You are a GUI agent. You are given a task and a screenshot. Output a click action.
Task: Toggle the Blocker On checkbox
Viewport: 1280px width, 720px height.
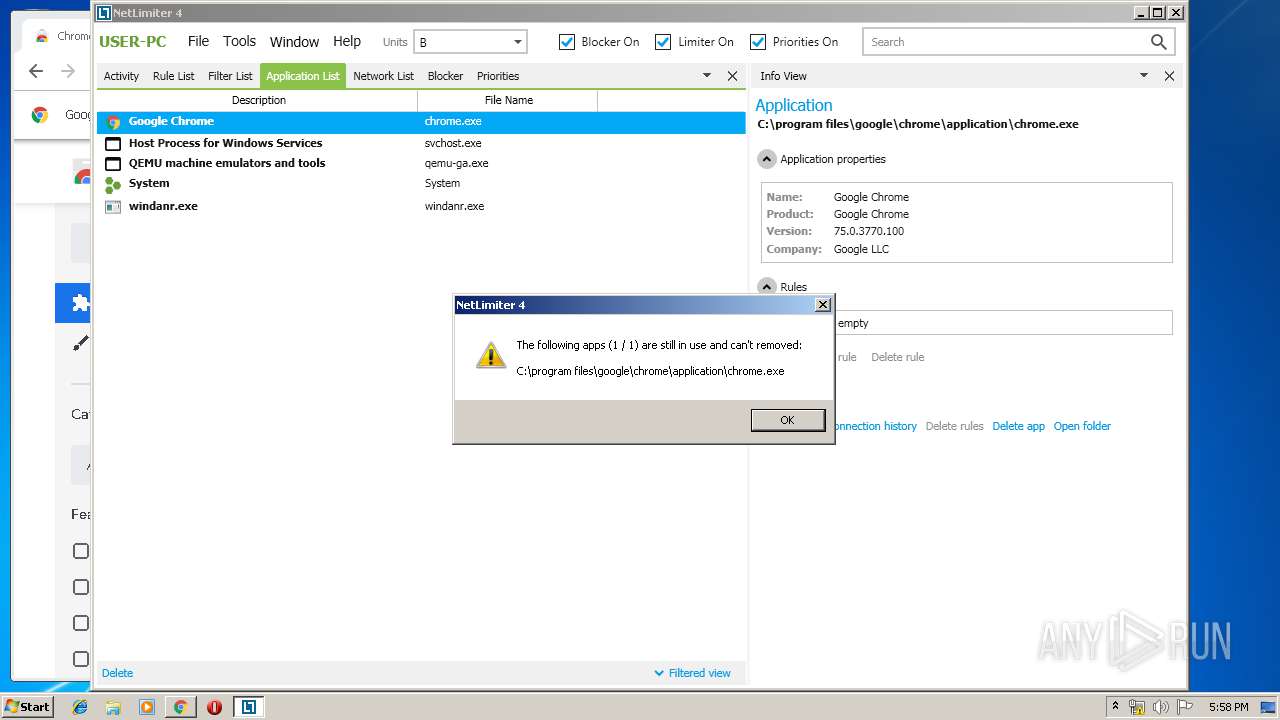(567, 42)
